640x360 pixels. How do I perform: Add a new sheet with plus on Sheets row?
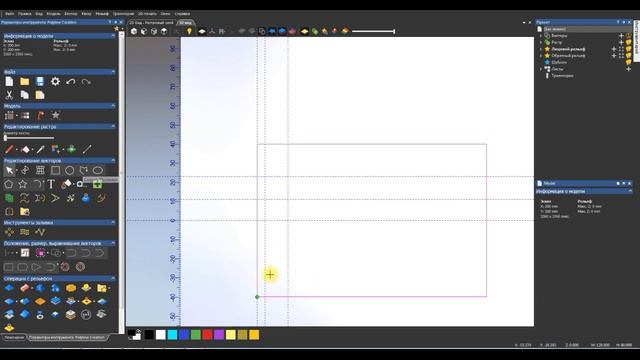pos(629,69)
